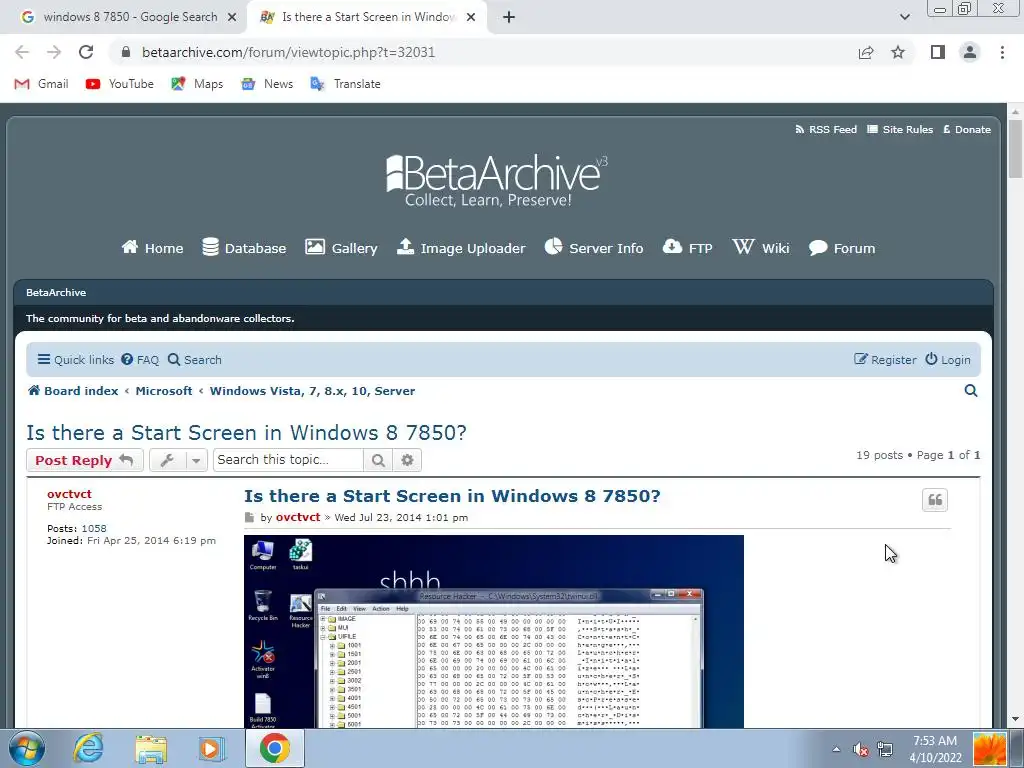The height and width of the screenshot is (768, 1024).
Task: Open the FTP navigation item
Action: [x=687, y=248]
